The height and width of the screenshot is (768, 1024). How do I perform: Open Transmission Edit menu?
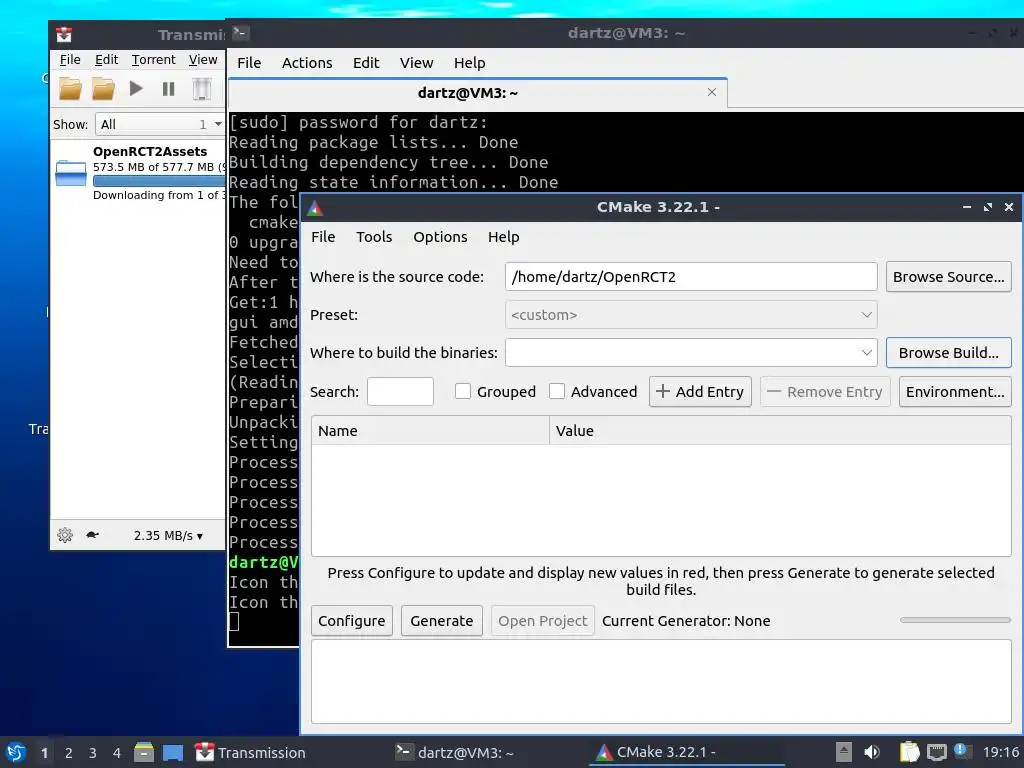coord(106,59)
